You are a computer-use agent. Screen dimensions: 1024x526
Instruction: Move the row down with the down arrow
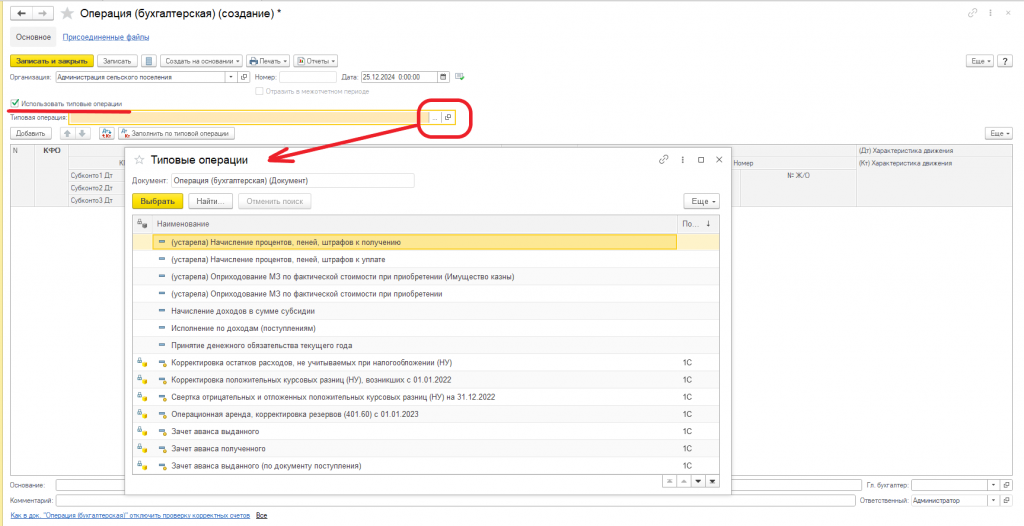coord(82,133)
